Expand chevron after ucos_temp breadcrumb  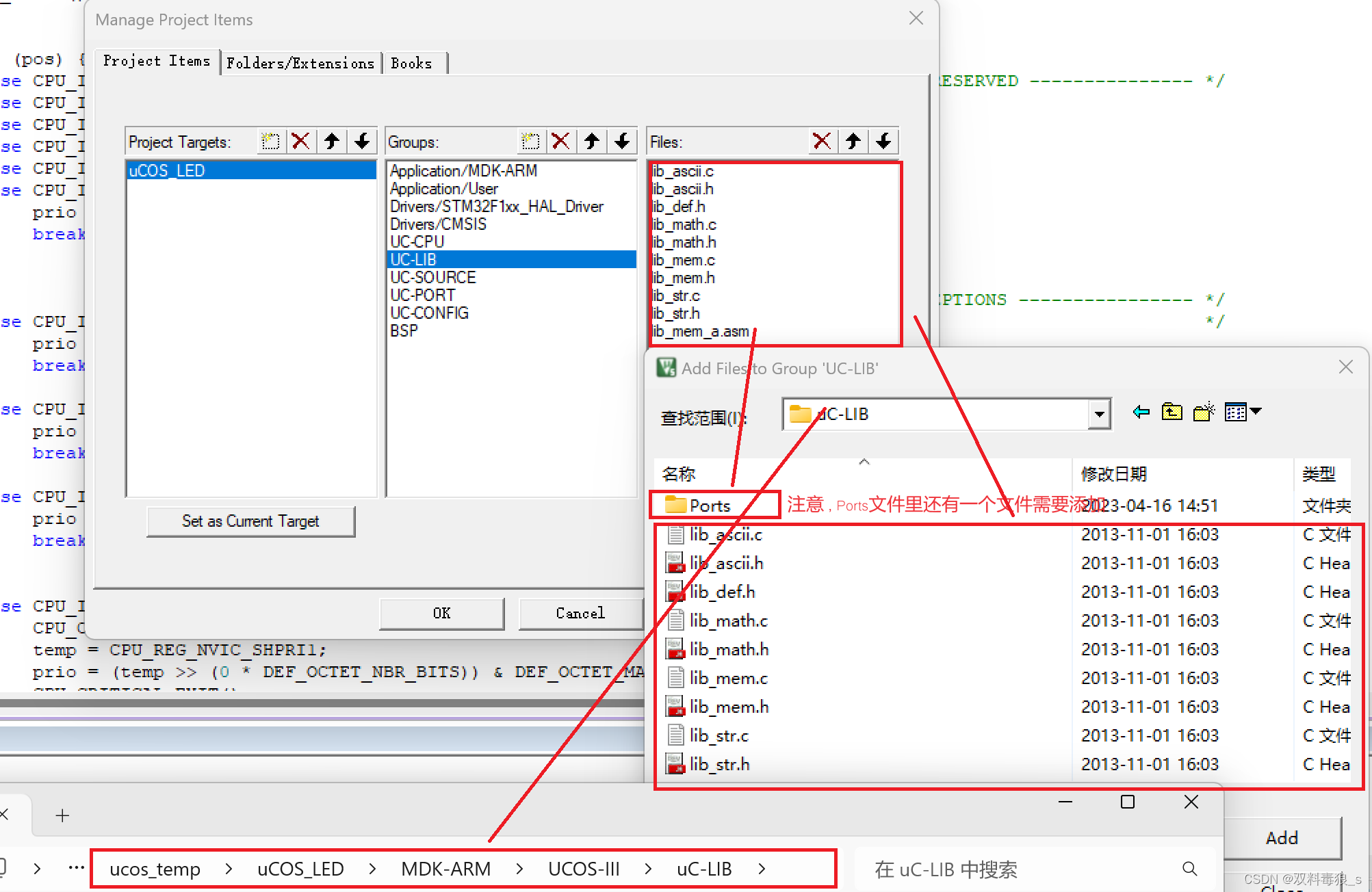[x=229, y=869]
